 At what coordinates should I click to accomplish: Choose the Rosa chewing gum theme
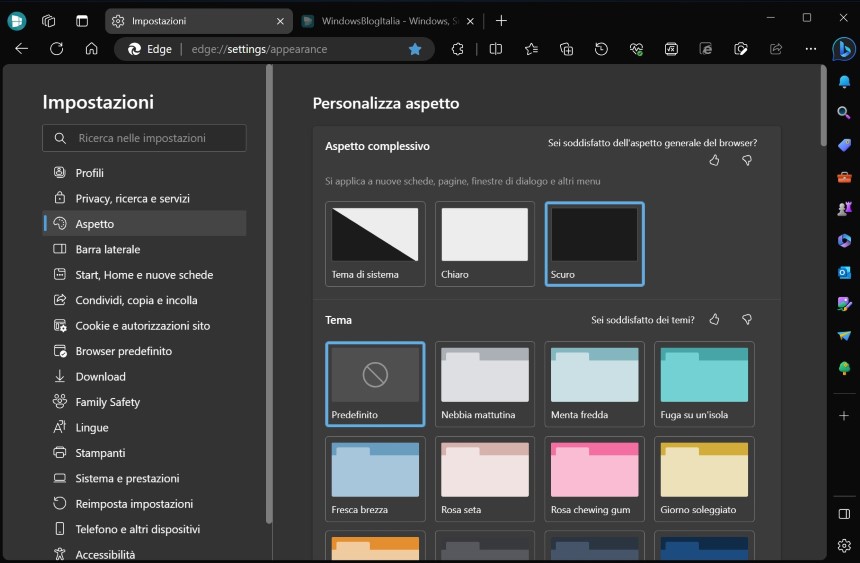595,478
